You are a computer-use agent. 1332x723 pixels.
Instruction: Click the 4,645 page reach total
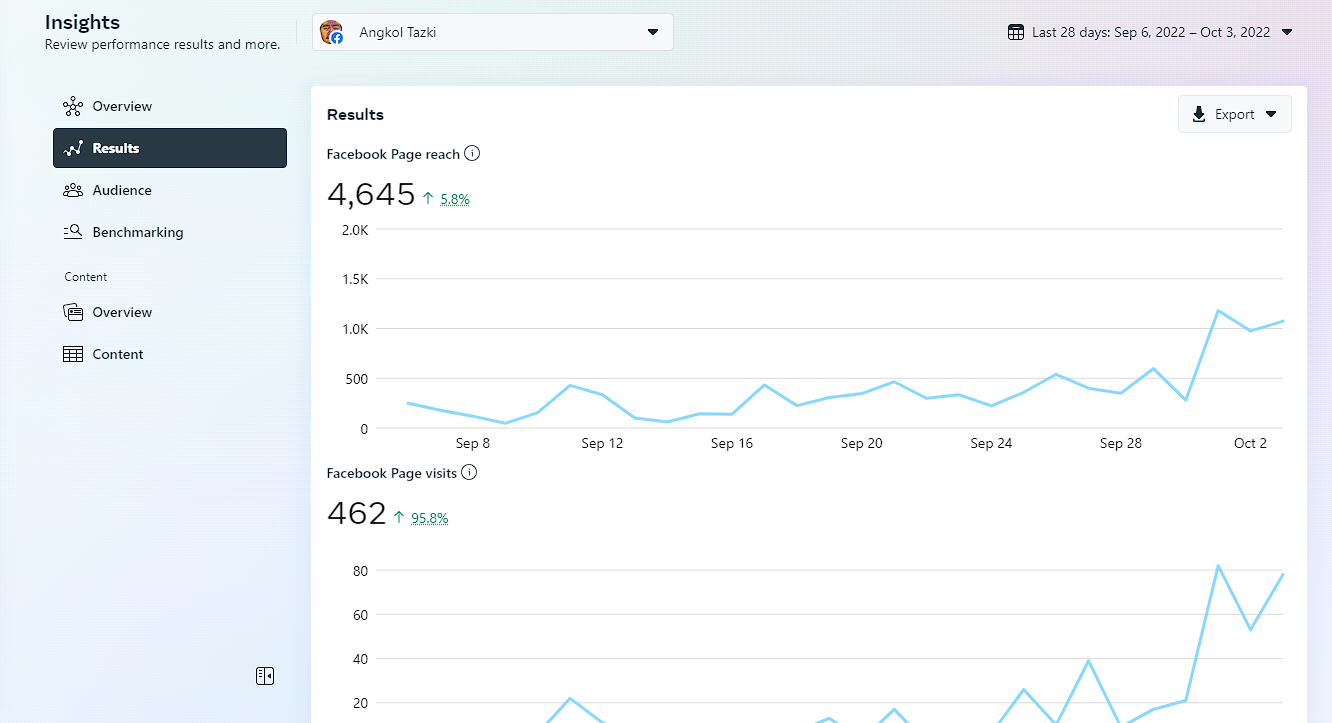point(371,194)
